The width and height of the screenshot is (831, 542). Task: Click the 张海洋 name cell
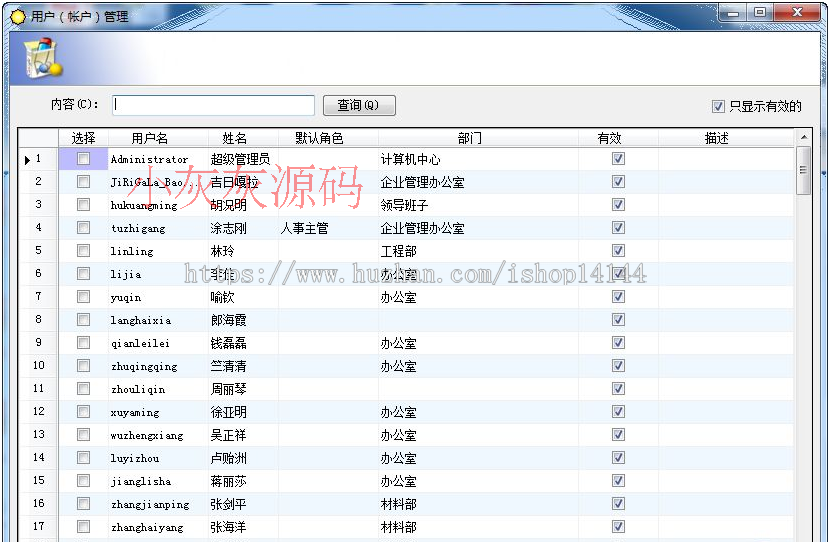tap(243, 527)
